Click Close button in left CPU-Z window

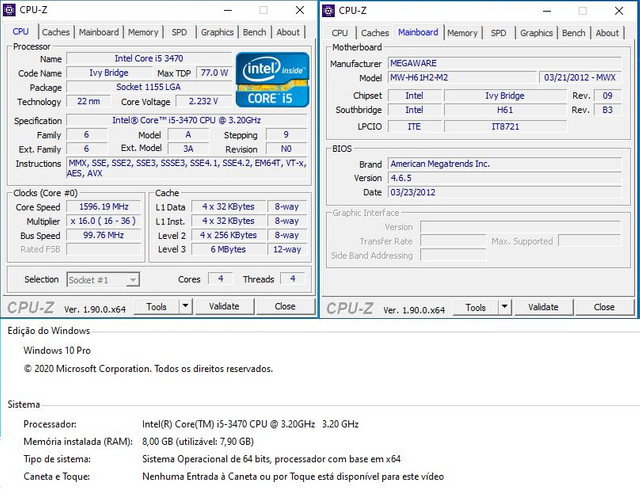coord(285,307)
